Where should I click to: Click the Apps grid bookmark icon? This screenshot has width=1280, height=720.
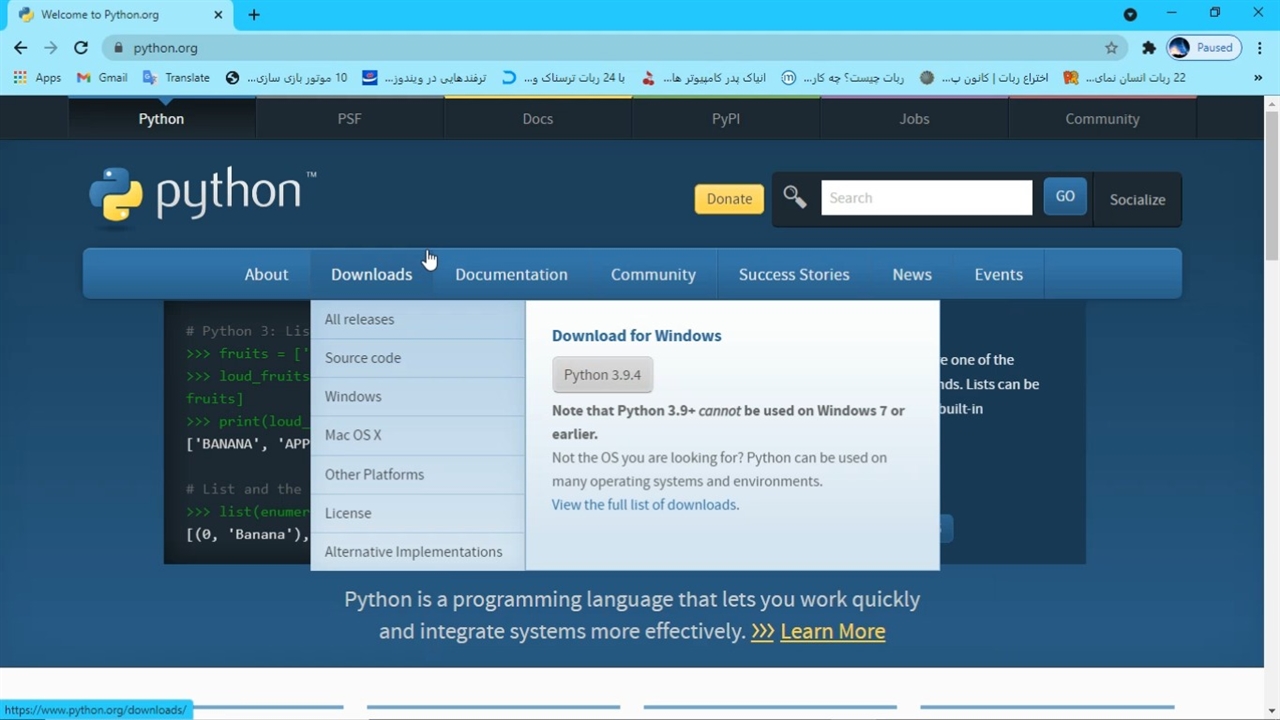pos(20,77)
